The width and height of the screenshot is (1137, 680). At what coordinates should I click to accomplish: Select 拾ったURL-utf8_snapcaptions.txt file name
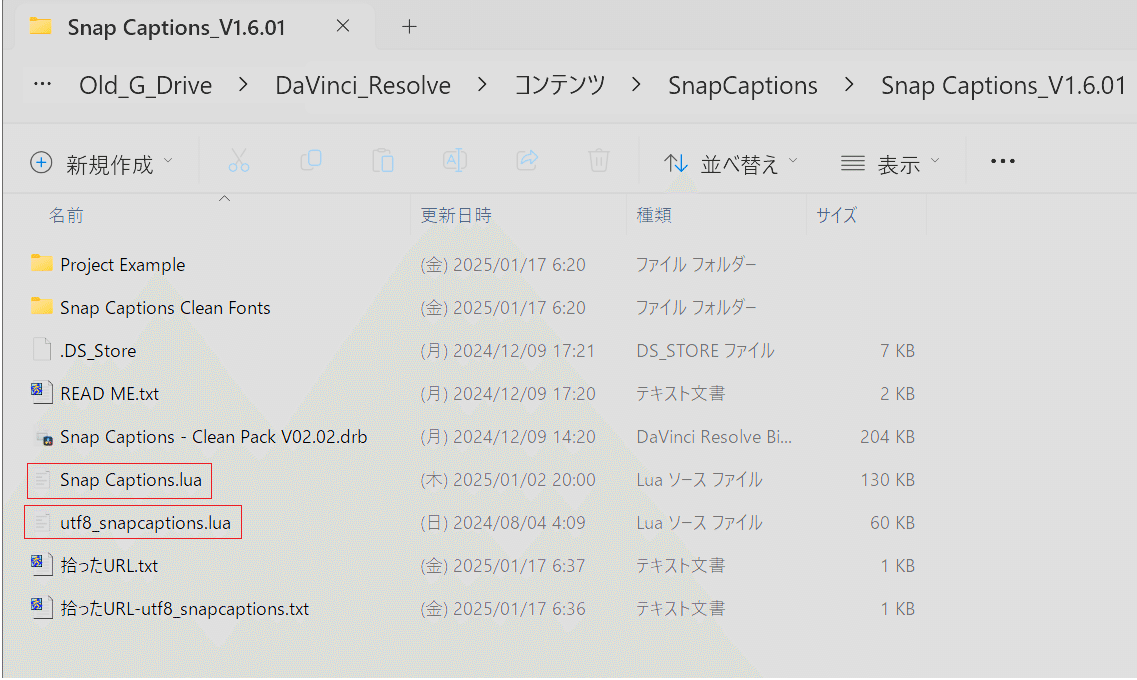click(x=184, y=608)
